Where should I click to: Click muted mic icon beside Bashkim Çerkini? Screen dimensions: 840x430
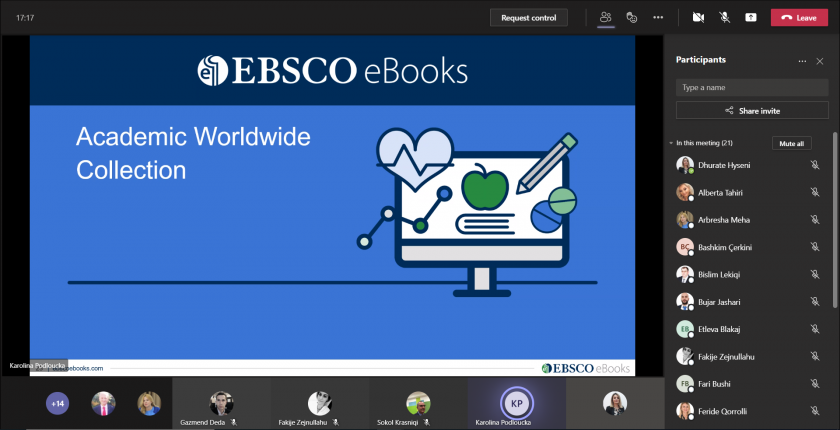(815, 247)
